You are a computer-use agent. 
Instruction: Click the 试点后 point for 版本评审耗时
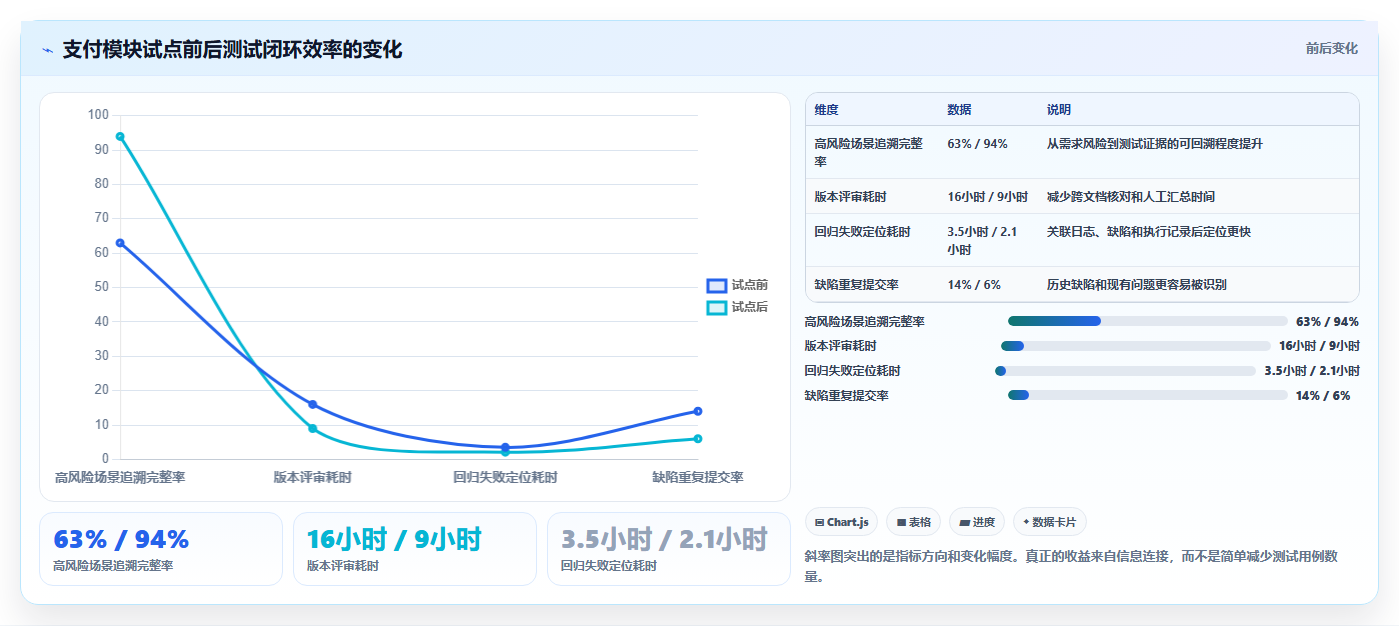313,429
